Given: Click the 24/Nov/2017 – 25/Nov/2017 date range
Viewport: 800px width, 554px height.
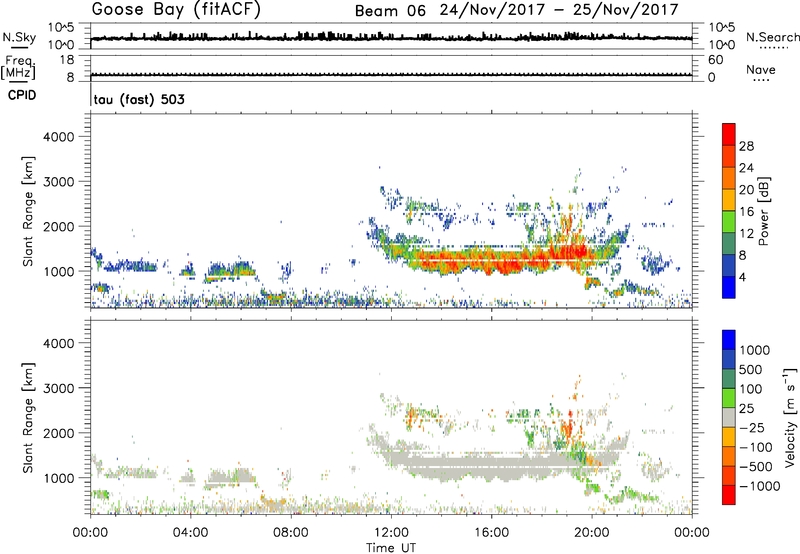Looking at the screenshot, I should (x=559, y=10).
